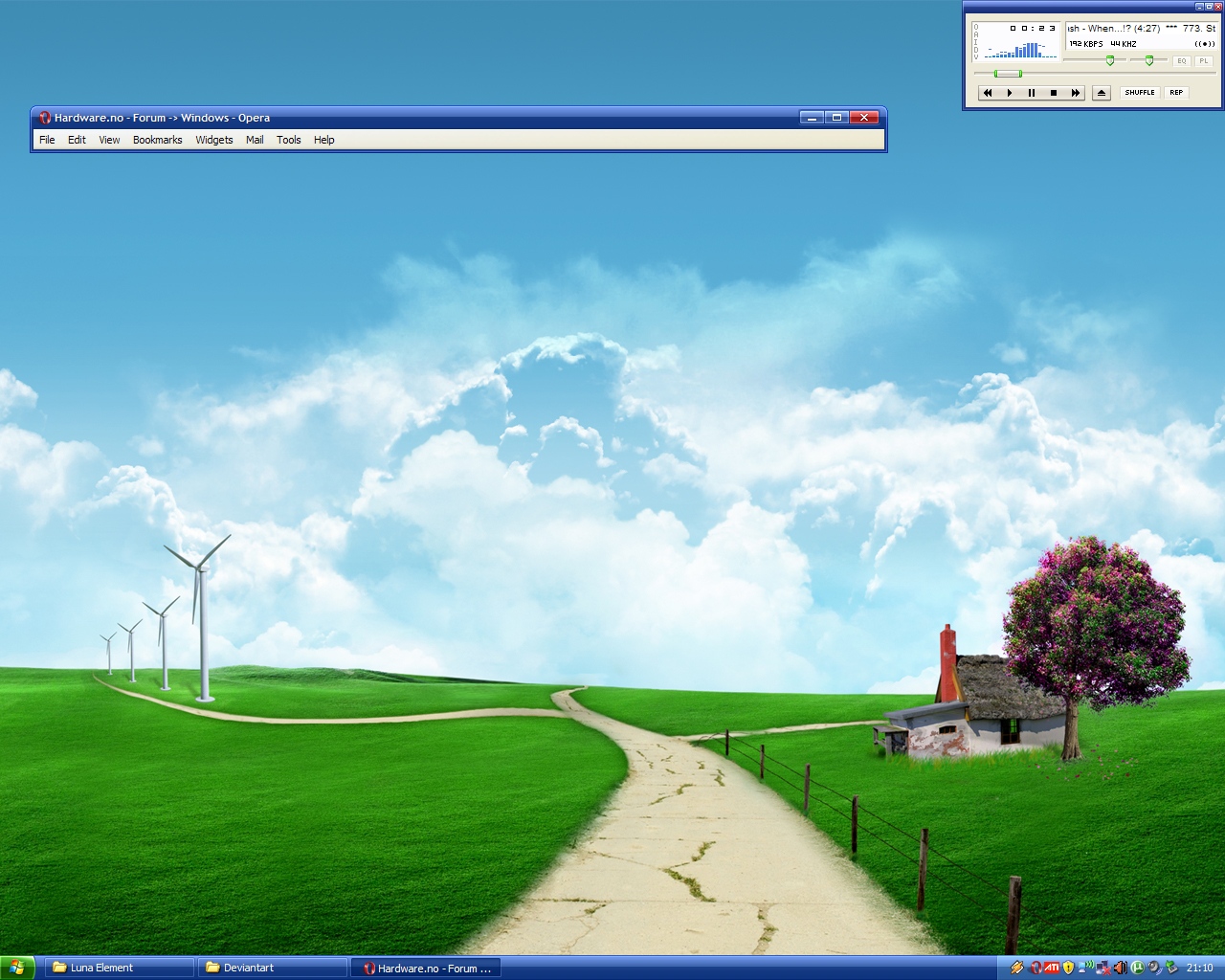Click the Winamp tray icon
This screenshot has width=1225, height=980.
(1017, 968)
